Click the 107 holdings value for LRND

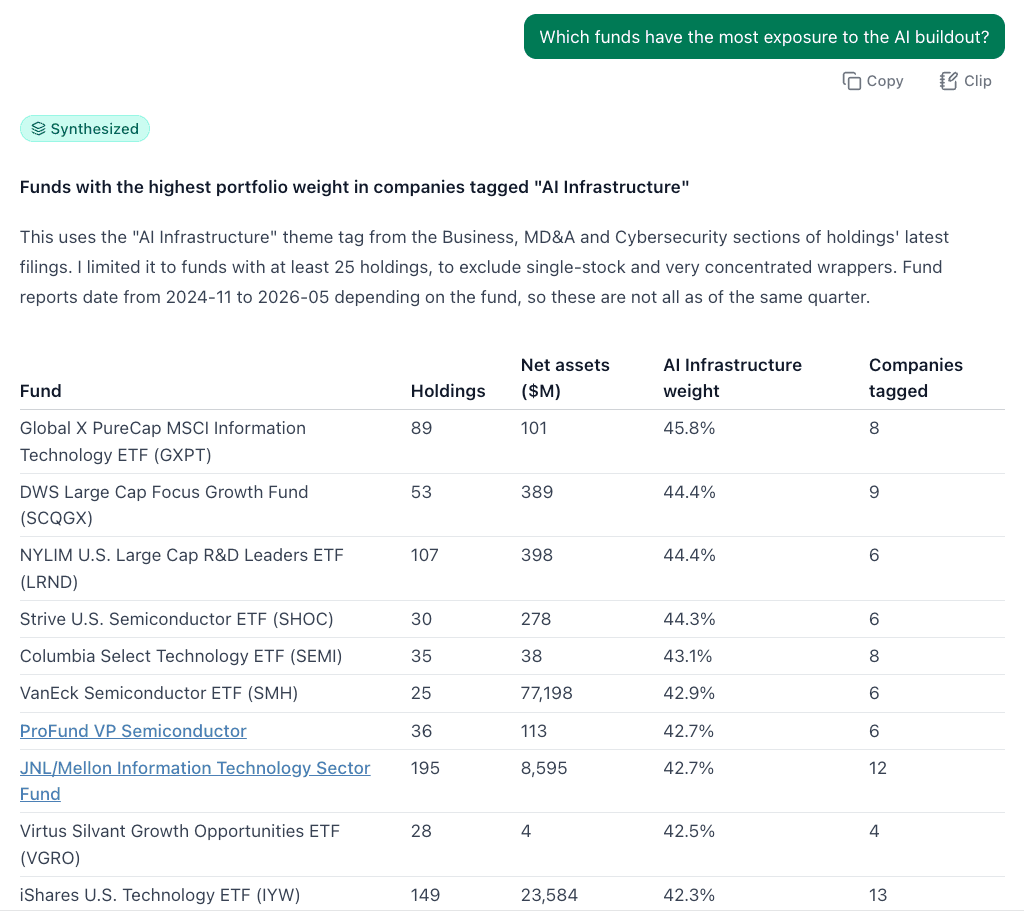coord(424,555)
